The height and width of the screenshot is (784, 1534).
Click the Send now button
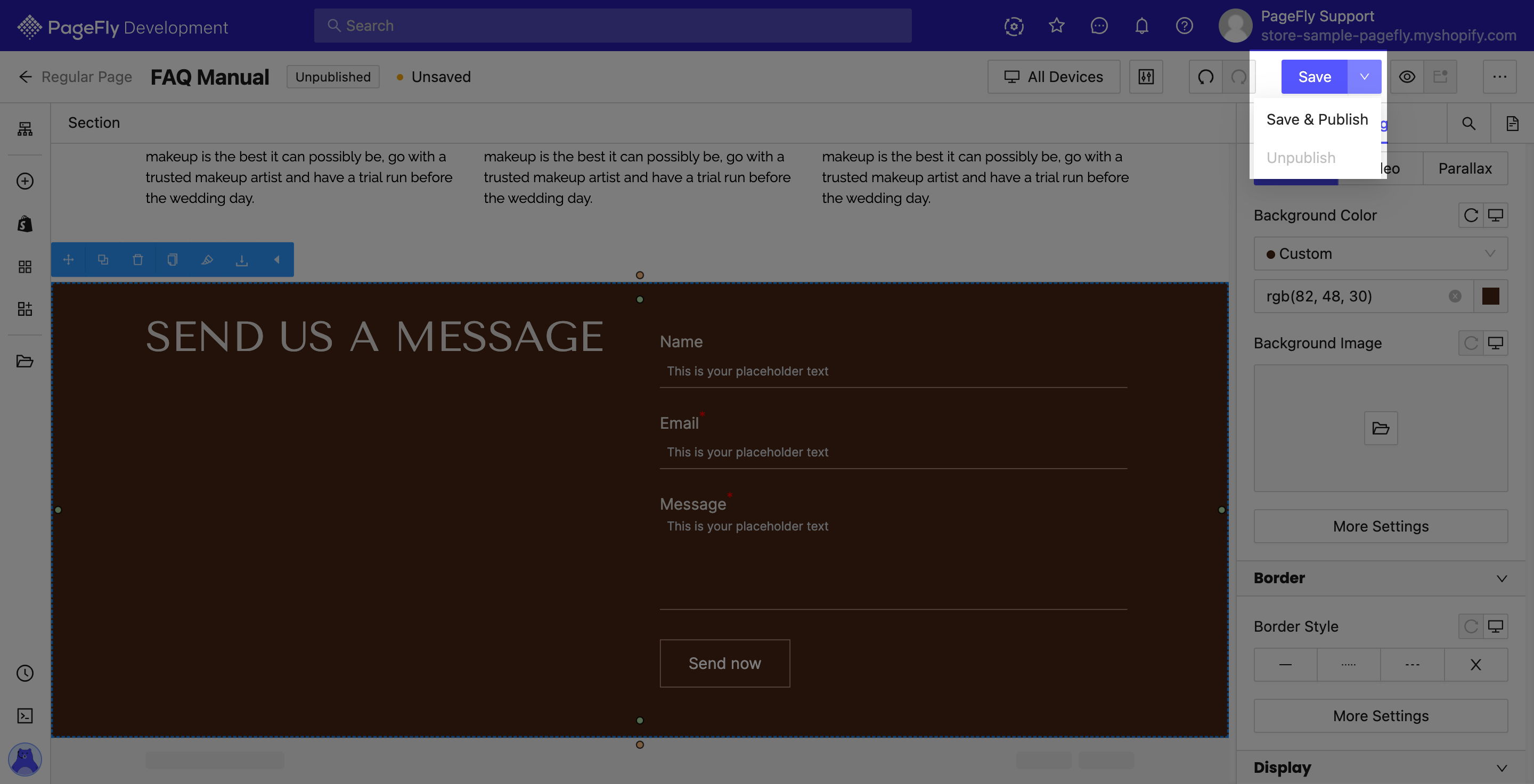click(x=725, y=663)
